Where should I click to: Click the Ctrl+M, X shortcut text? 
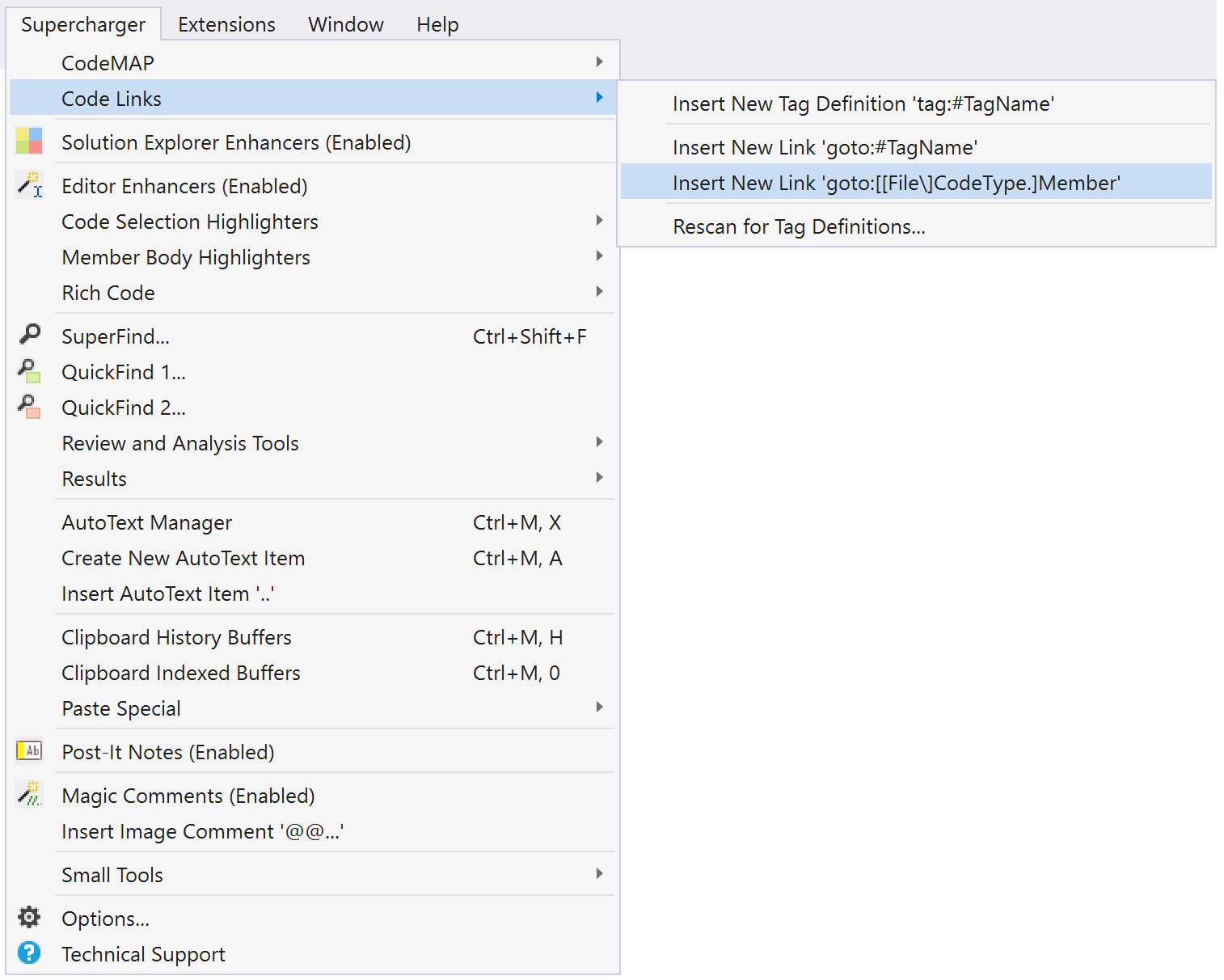(517, 522)
